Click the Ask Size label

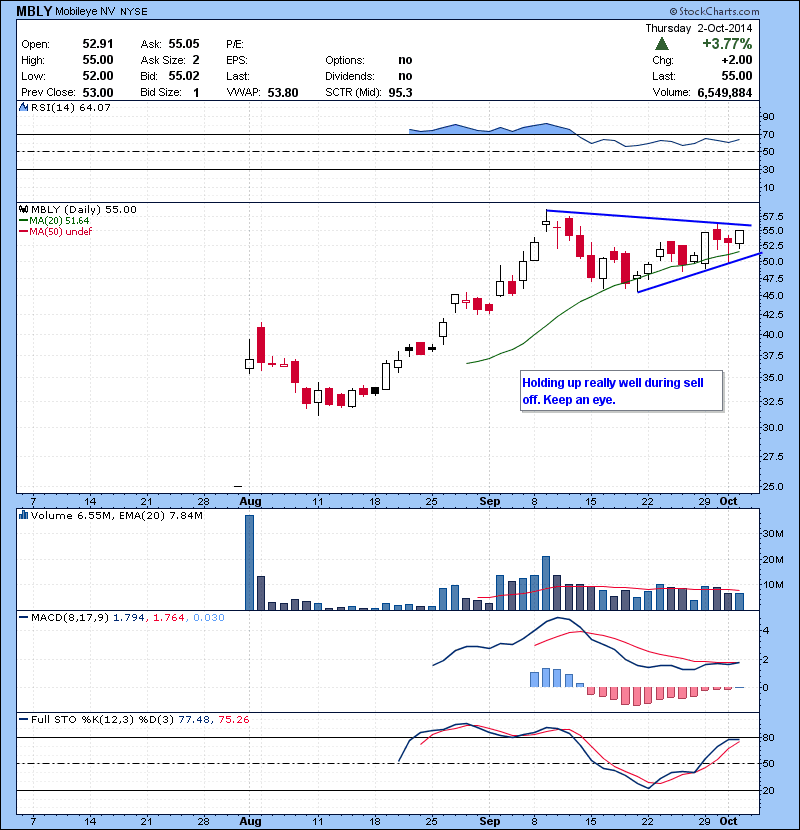(x=163, y=60)
